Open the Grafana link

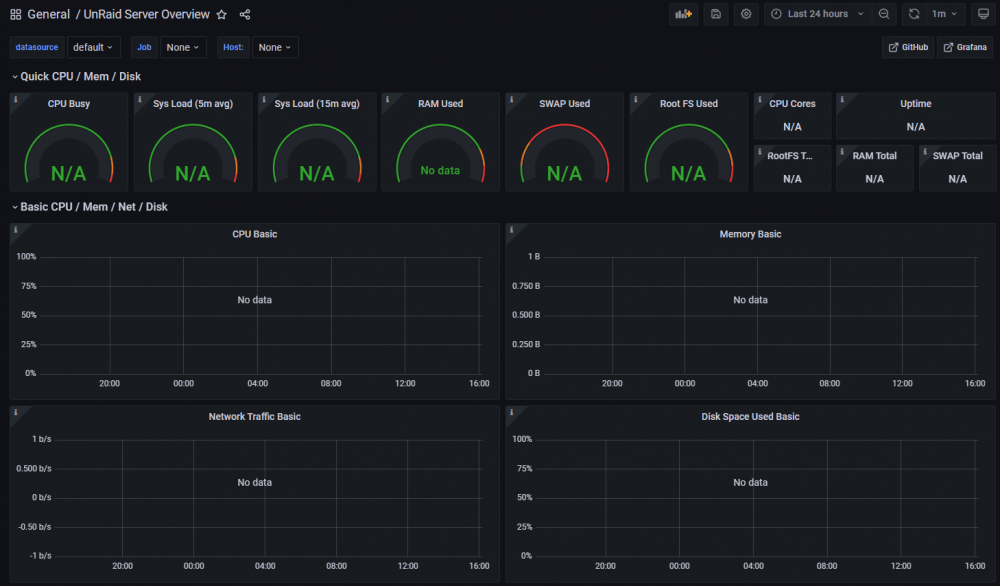965,47
